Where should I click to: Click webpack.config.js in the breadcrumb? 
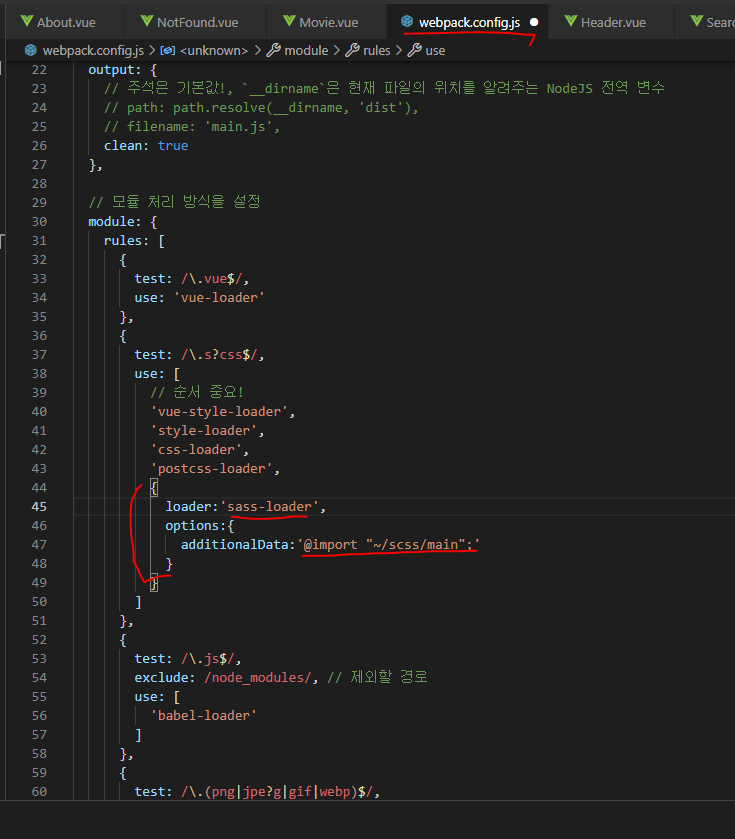(x=93, y=51)
